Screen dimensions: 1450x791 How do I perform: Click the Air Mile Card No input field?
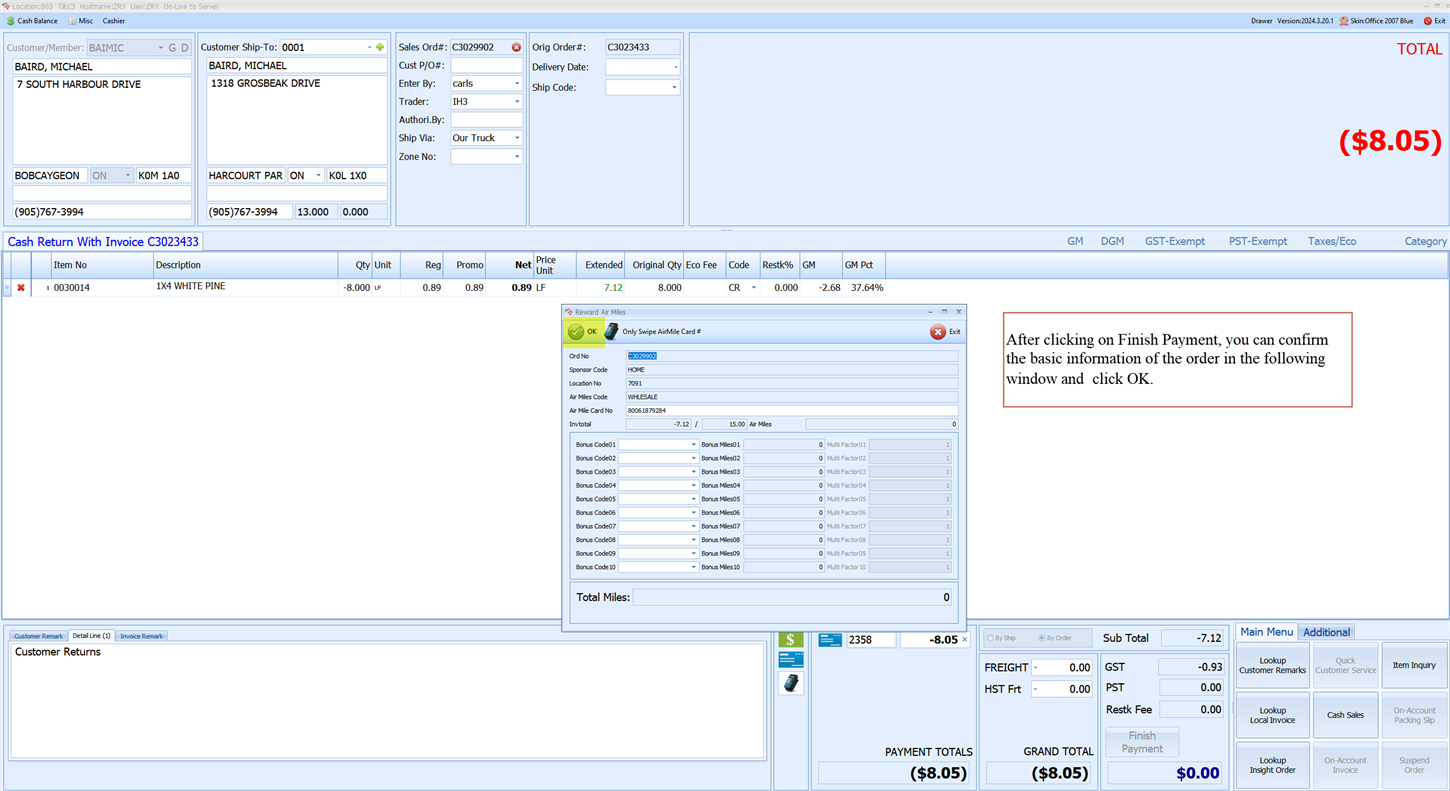point(790,410)
